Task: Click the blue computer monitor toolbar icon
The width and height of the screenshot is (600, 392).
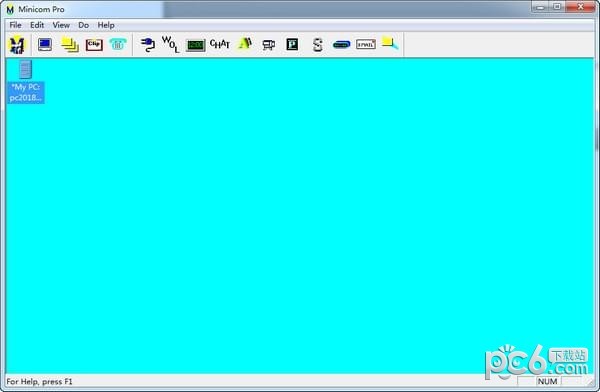Action: pos(45,45)
